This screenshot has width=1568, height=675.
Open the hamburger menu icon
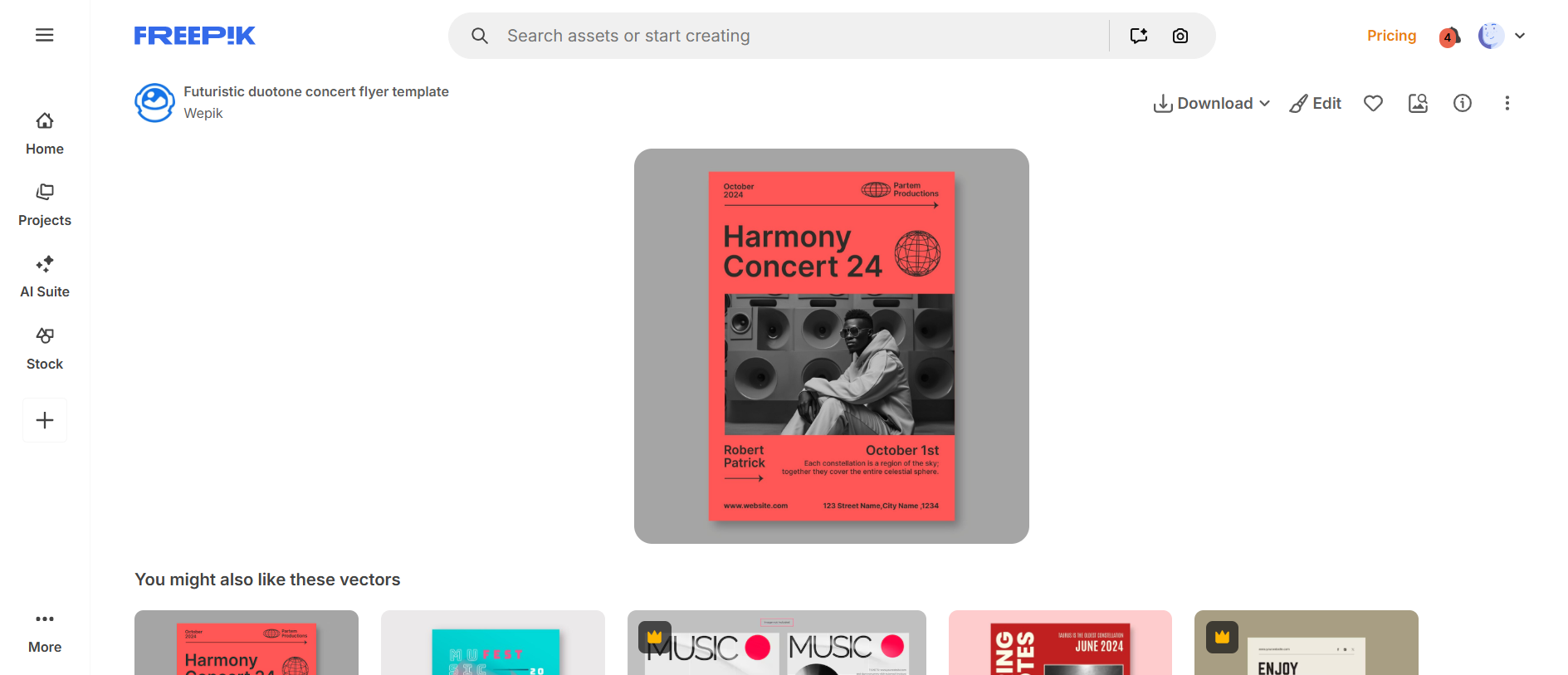tap(45, 35)
